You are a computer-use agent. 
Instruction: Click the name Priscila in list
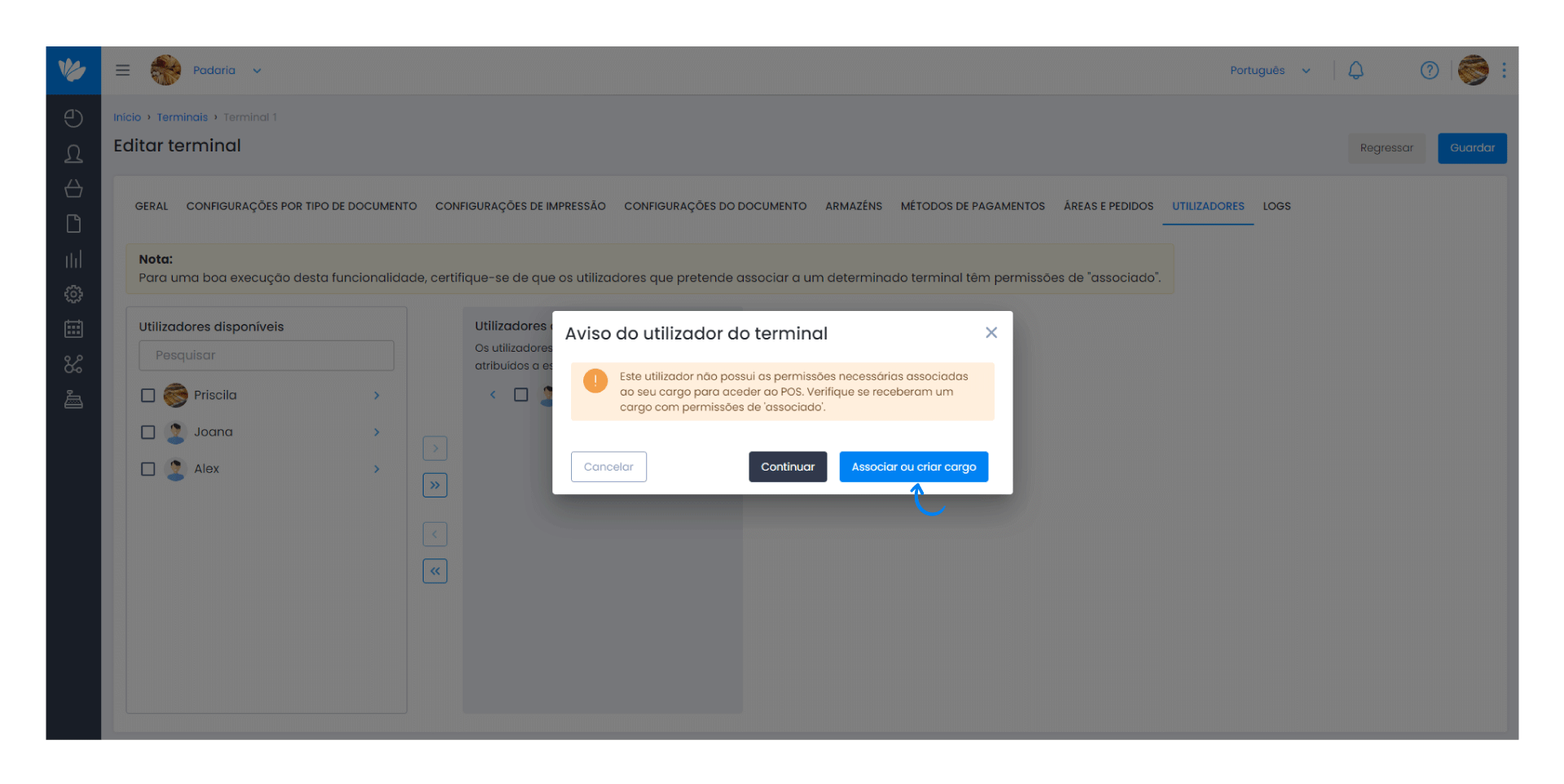pos(215,395)
